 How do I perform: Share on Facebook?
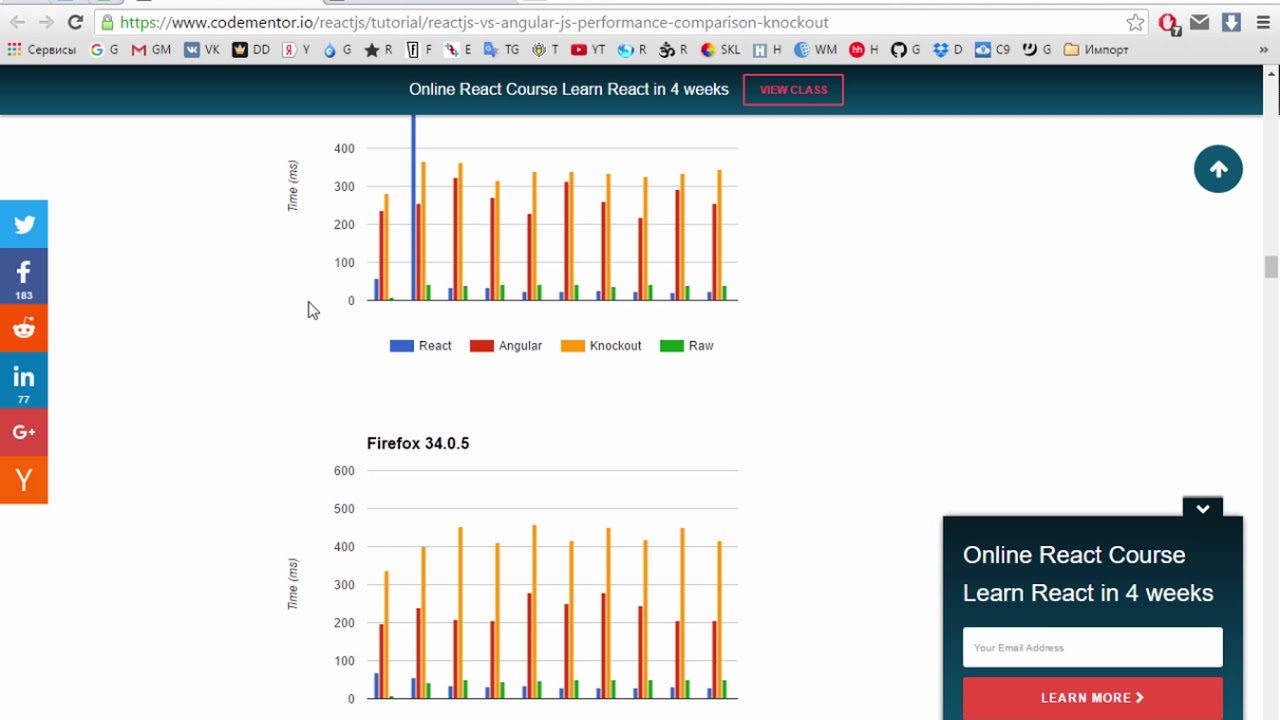click(24, 277)
